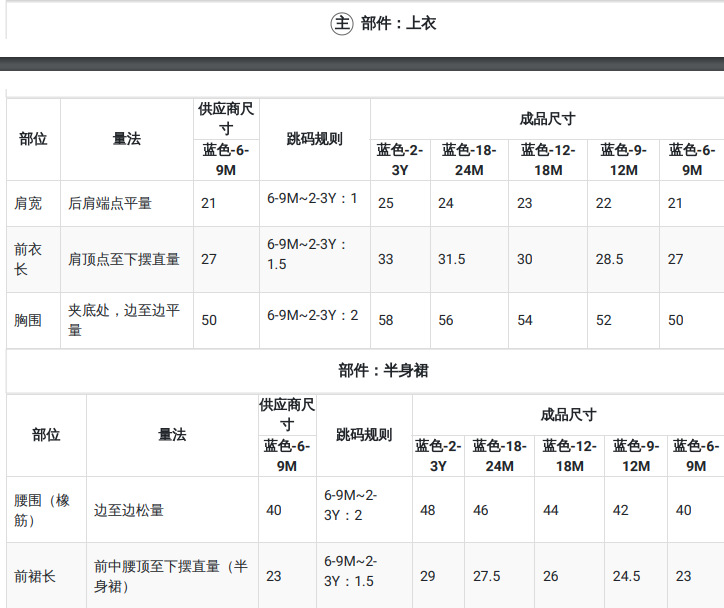
Task: Click 成品尺寸 header in 上衣 table
Action: click(547, 119)
